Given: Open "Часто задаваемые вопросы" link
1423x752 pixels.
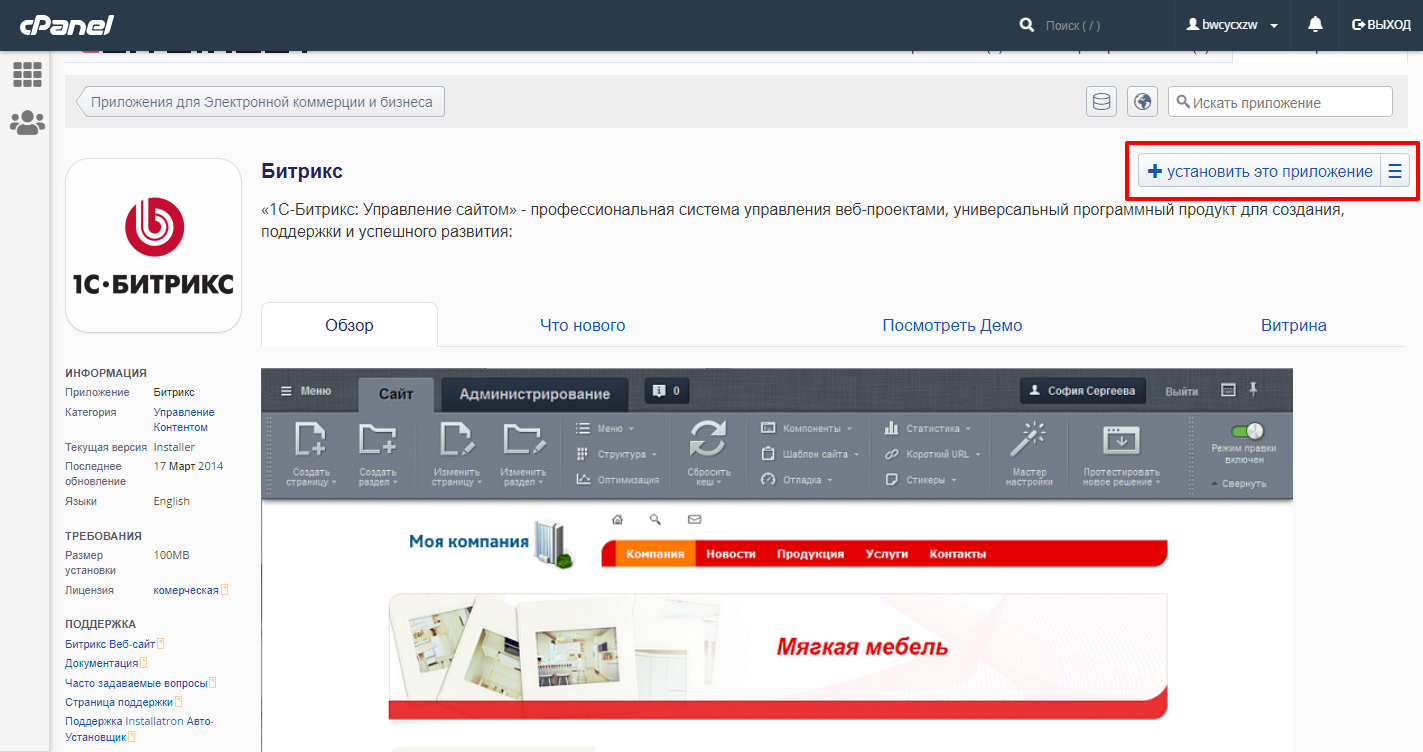Looking at the screenshot, I should [x=136, y=683].
